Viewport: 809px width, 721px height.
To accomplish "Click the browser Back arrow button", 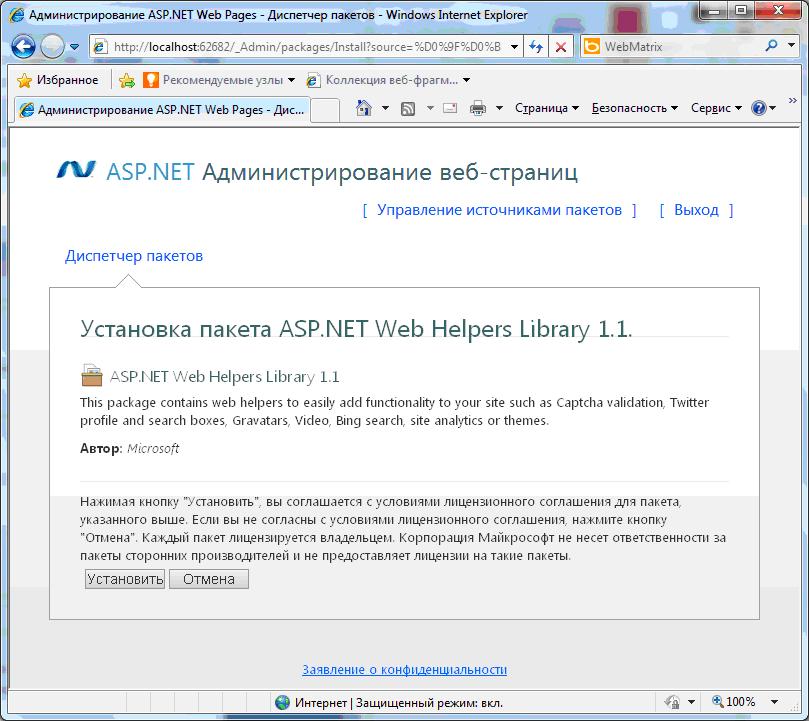I will coord(24,46).
